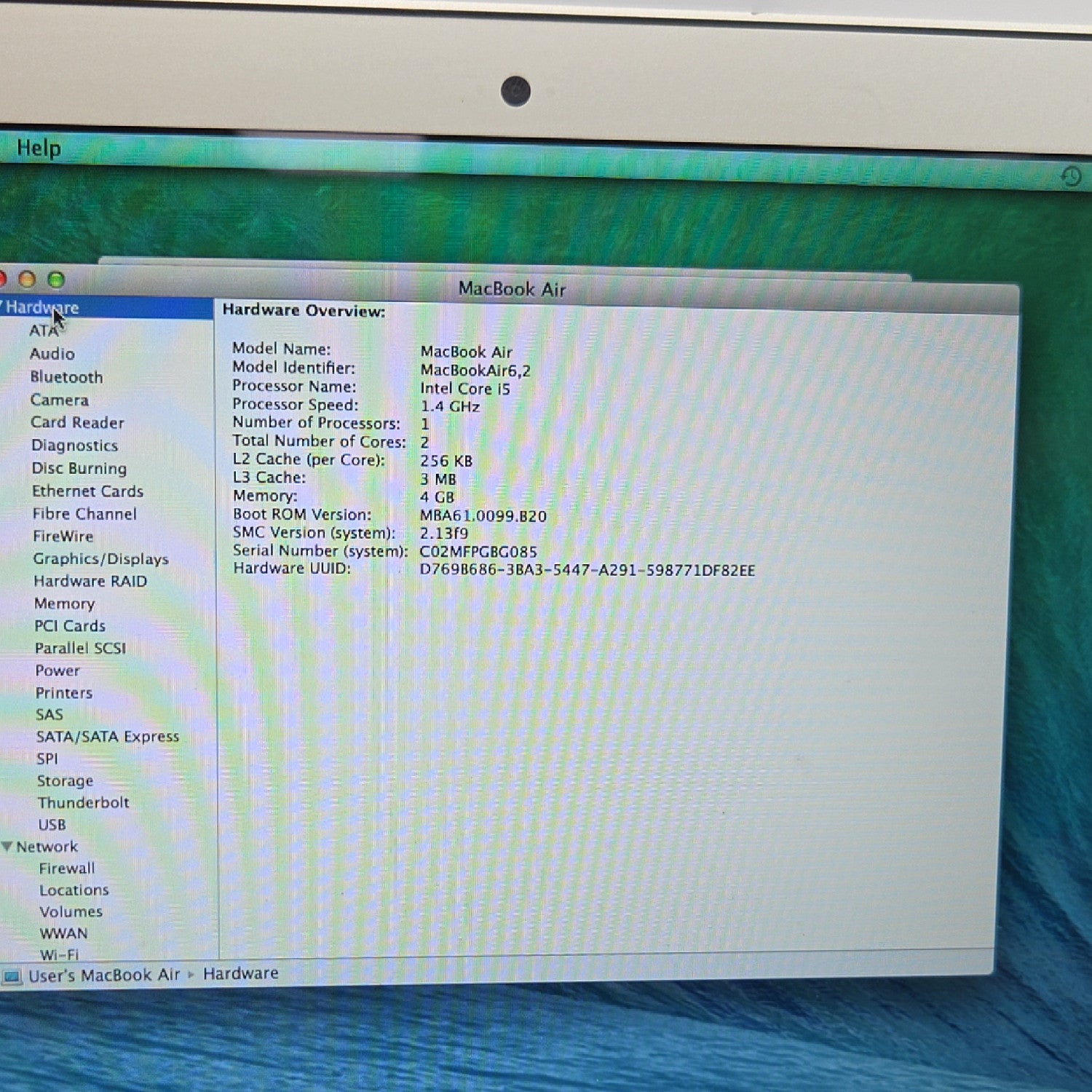Select Storage in the sidebar
This screenshot has width=1092, height=1092.
[x=66, y=781]
